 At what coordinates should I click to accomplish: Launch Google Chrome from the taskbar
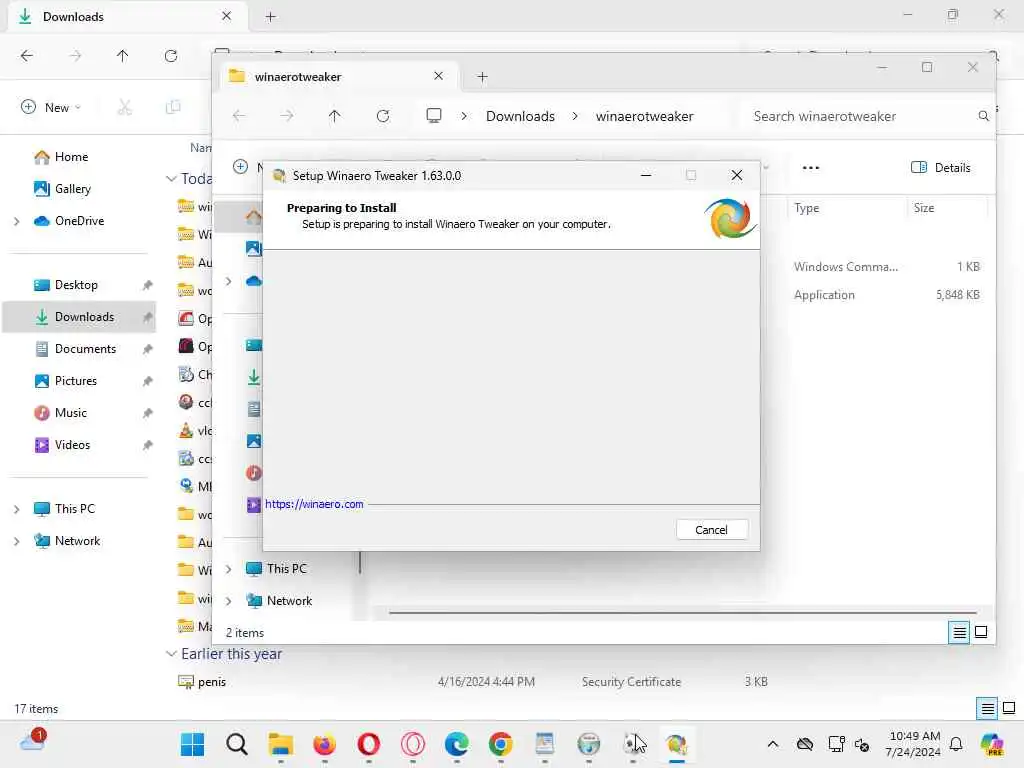click(501, 744)
